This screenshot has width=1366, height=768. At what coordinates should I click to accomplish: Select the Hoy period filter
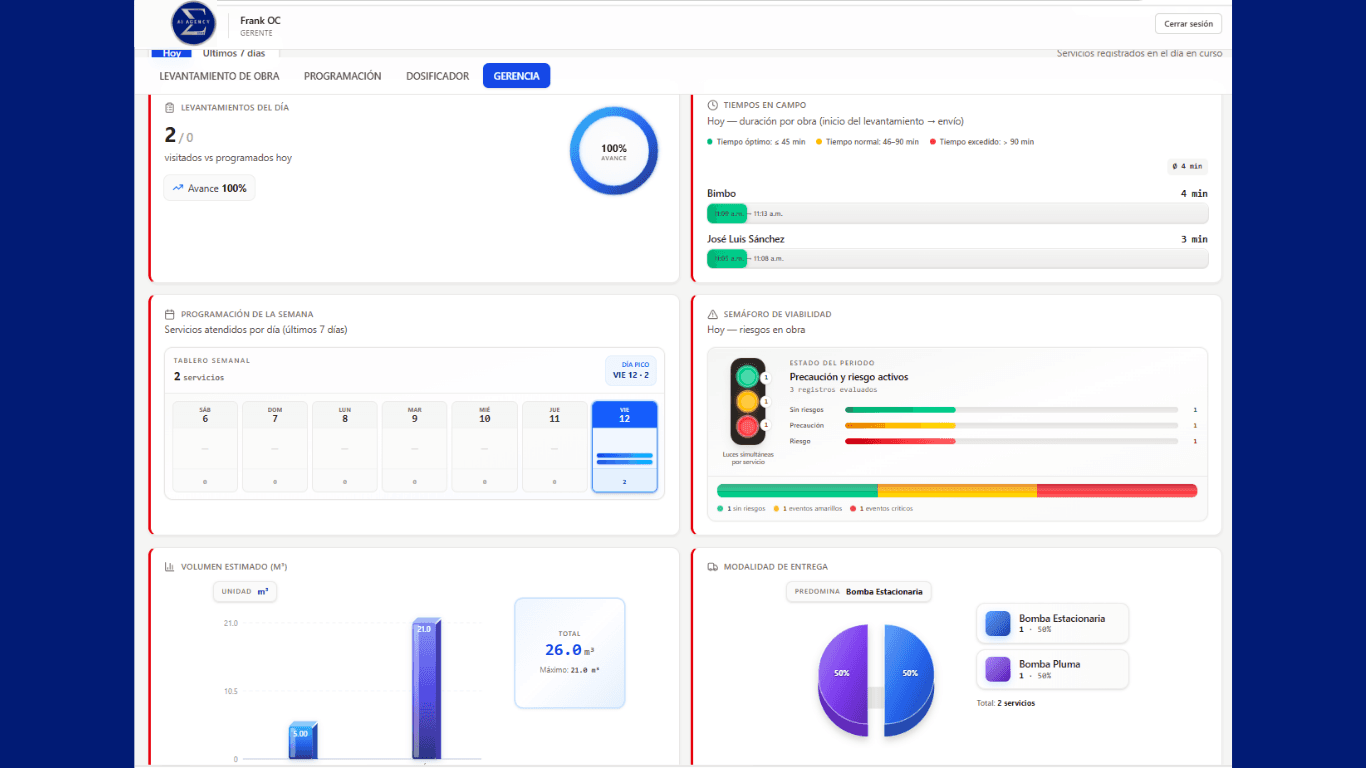coord(171,53)
